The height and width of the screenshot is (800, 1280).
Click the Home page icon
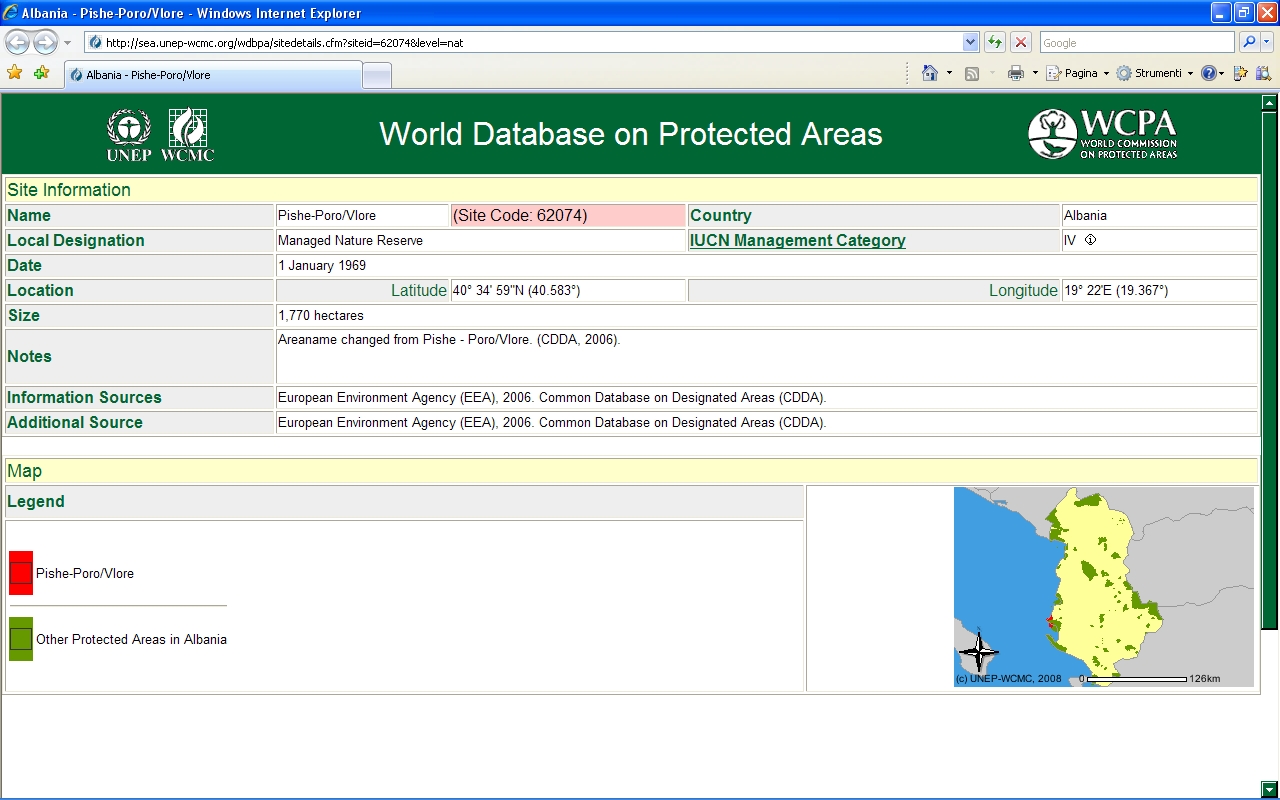[930, 73]
